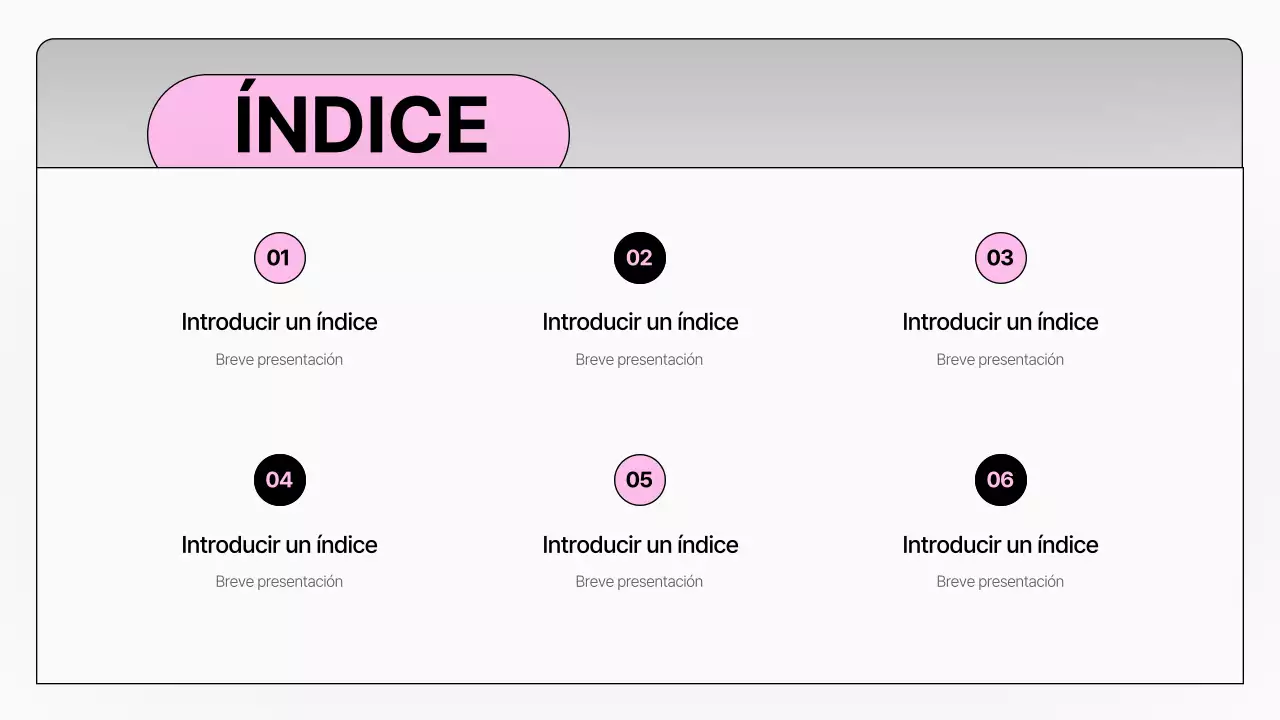Image resolution: width=1280 pixels, height=720 pixels.
Task: Select the black 02 number circle
Action: point(639,258)
